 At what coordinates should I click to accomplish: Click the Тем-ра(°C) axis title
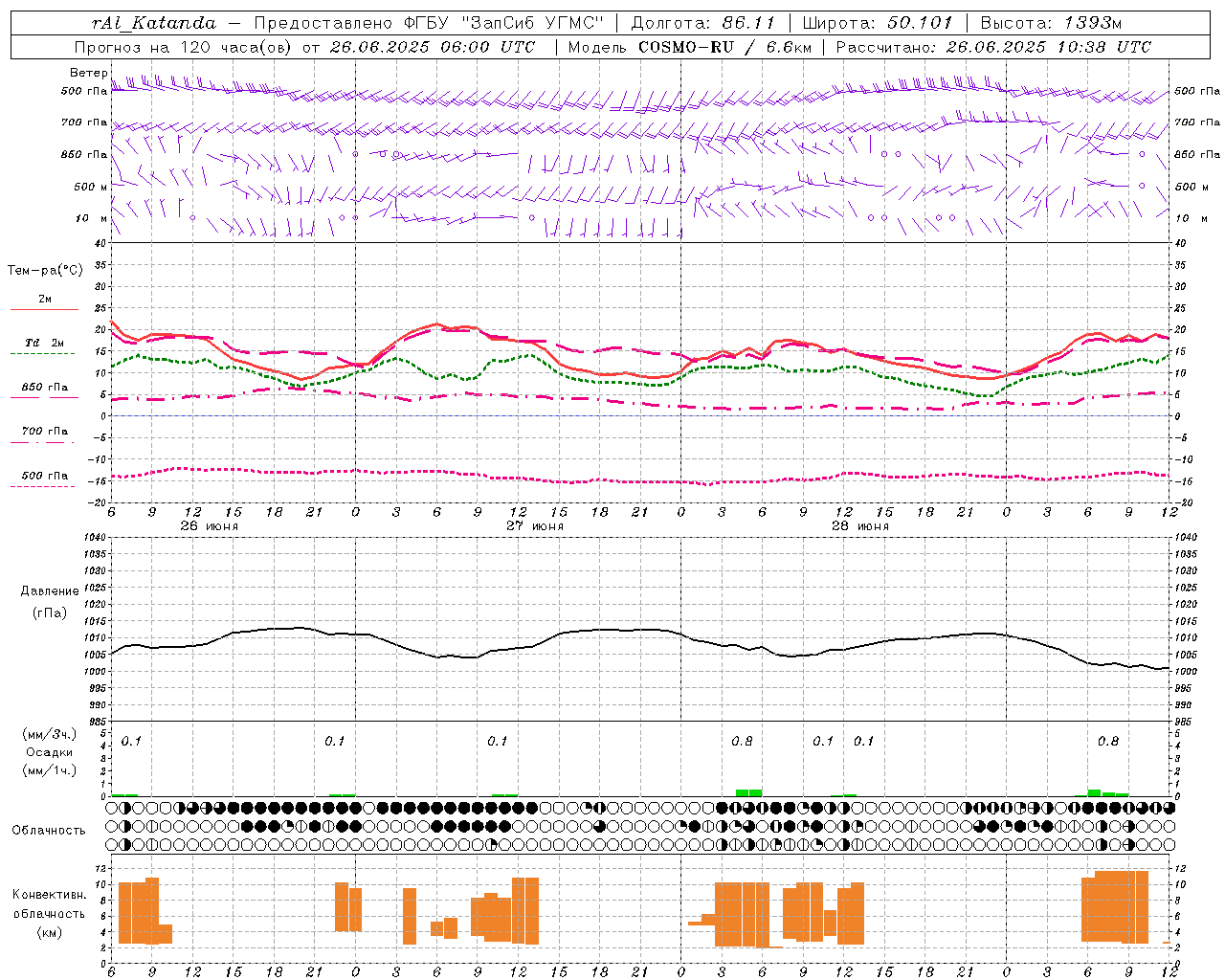pyautogui.click(x=45, y=271)
